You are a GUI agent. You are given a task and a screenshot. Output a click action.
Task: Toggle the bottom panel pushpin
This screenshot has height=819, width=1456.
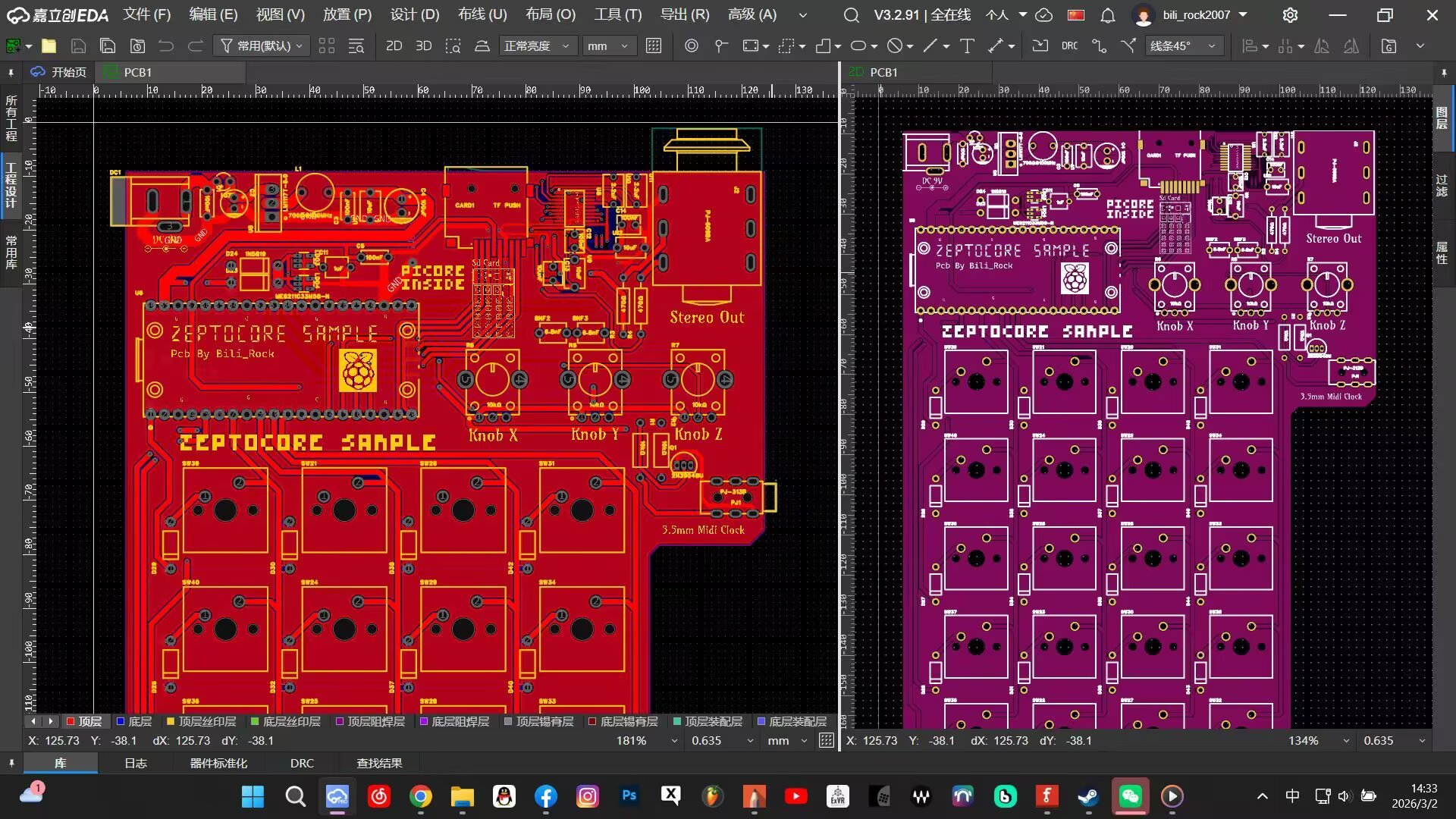point(11,763)
